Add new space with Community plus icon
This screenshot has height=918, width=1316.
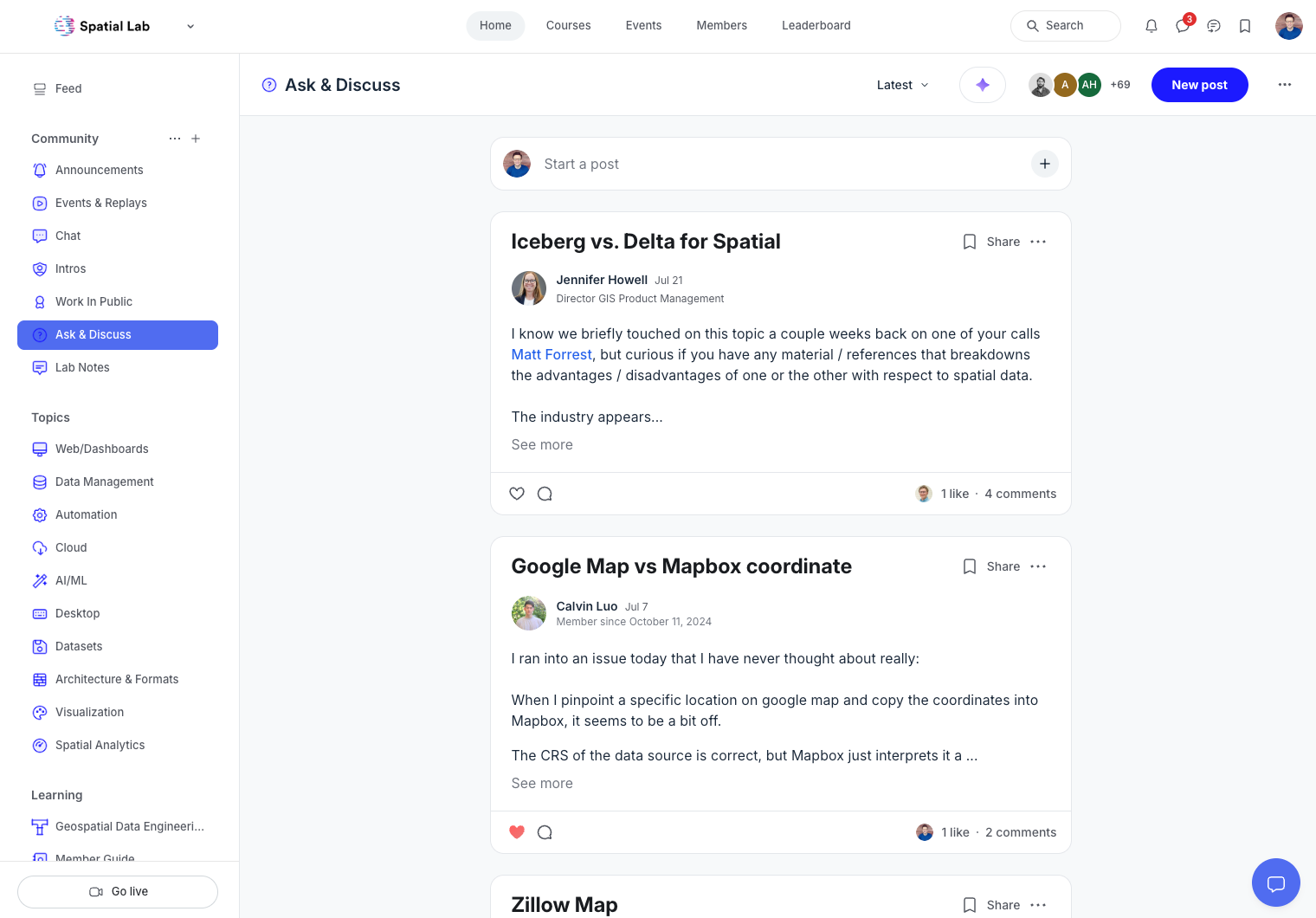(196, 139)
